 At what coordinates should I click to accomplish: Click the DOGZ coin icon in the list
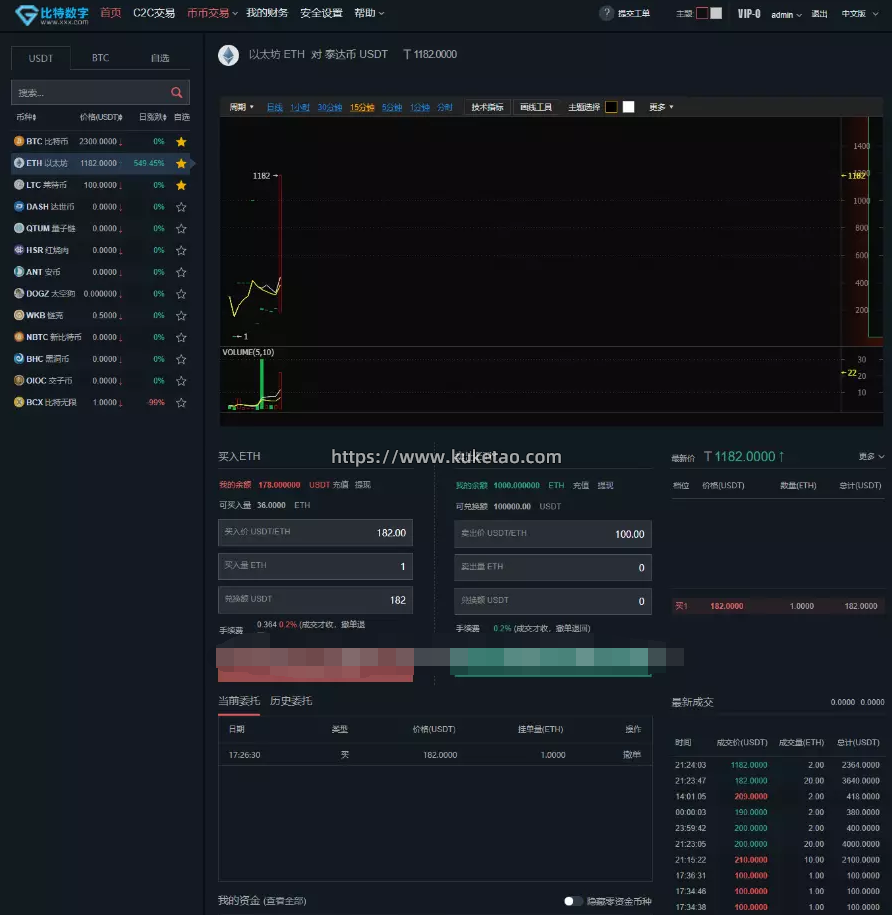18,294
